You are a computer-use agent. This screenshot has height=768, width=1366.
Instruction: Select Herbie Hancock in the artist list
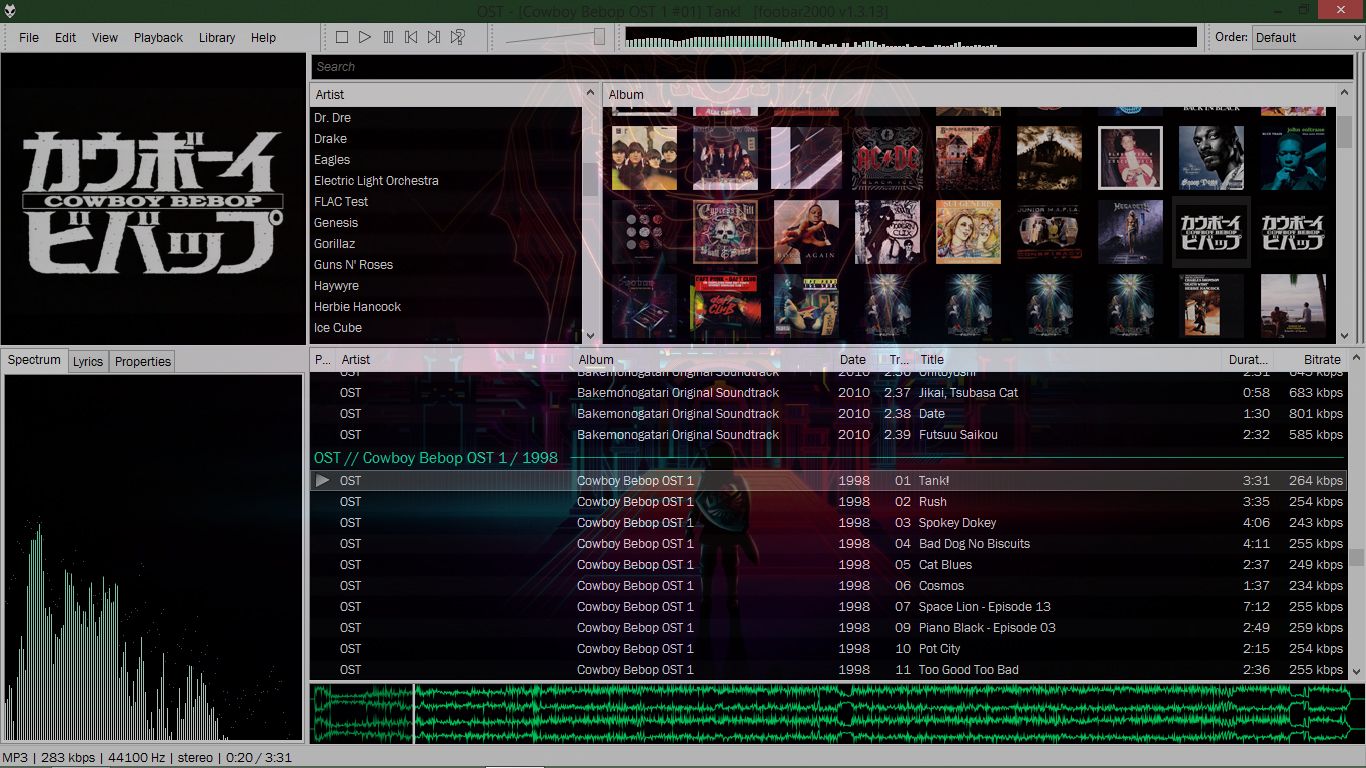[357, 307]
